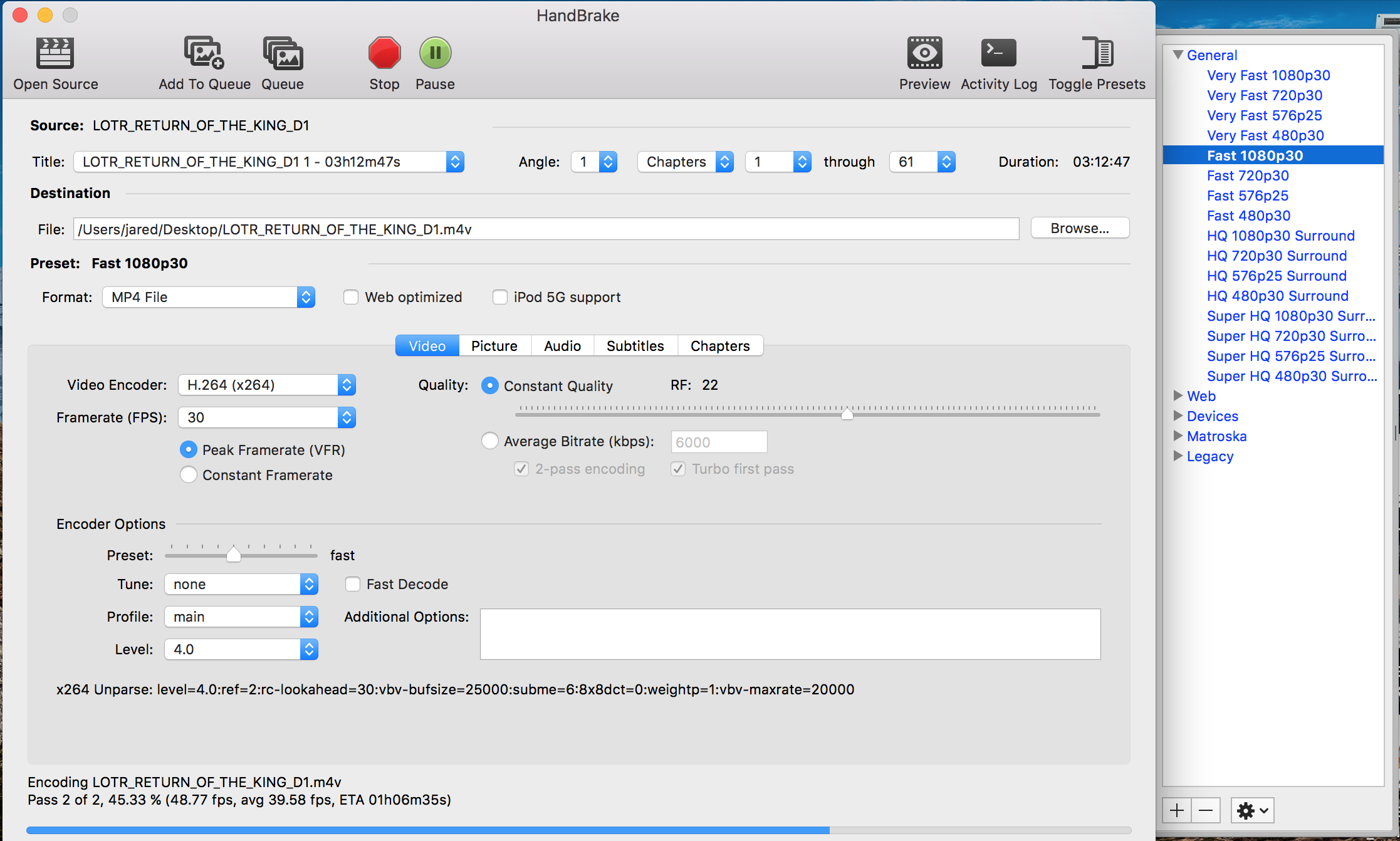
Task: Collapse the General presets group
Action: tap(1178, 55)
